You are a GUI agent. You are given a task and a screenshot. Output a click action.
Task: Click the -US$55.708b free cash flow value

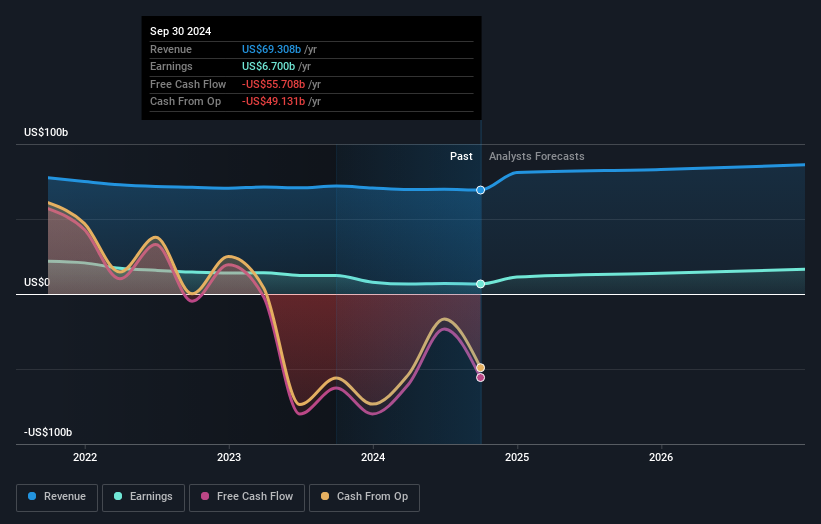[x=273, y=84]
